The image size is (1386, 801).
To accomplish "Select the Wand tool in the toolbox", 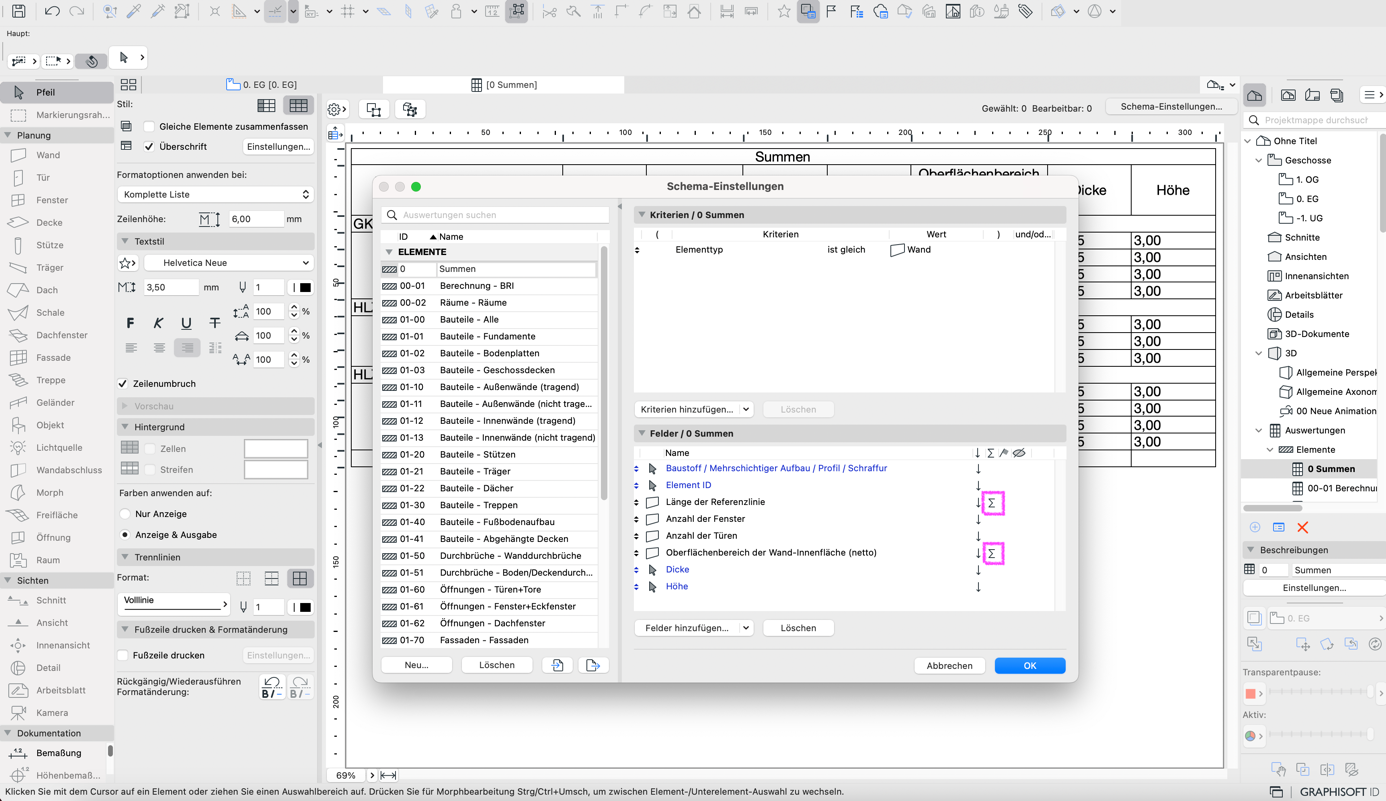I will (48, 155).
